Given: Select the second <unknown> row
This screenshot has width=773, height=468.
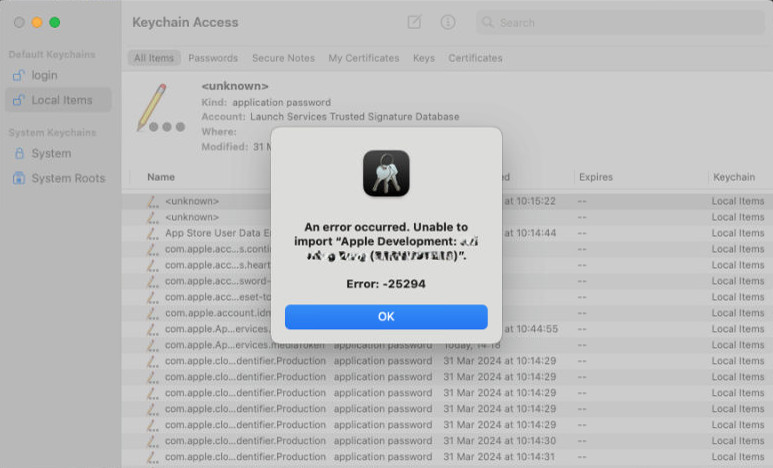Looking at the screenshot, I should [447, 217].
